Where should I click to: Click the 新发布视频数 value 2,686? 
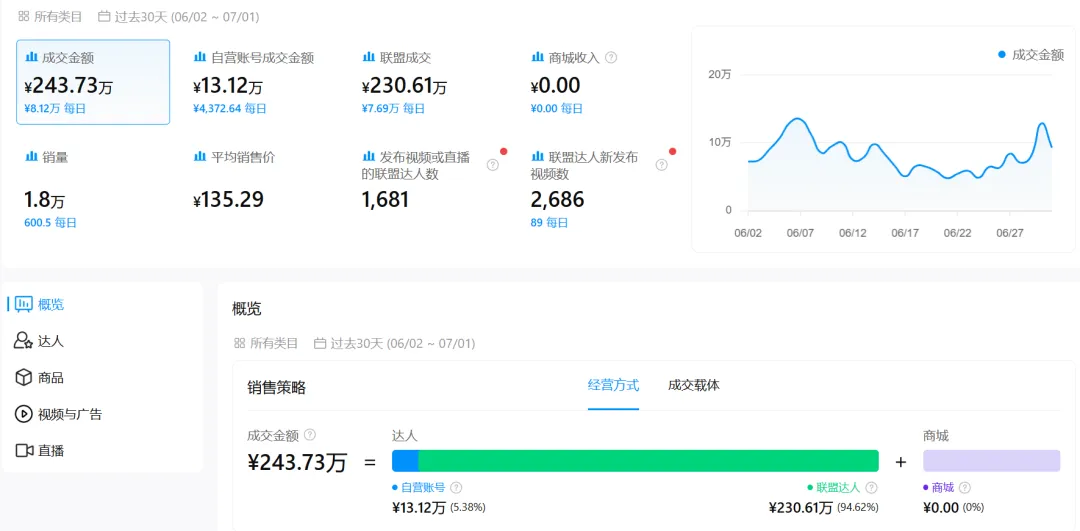pyautogui.click(x=557, y=200)
